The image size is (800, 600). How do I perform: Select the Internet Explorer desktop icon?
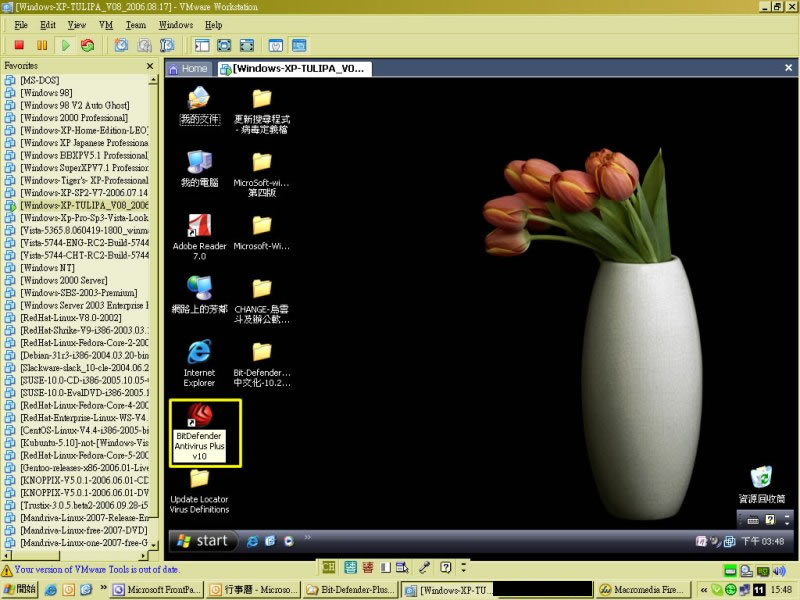(x=199, y=363)
